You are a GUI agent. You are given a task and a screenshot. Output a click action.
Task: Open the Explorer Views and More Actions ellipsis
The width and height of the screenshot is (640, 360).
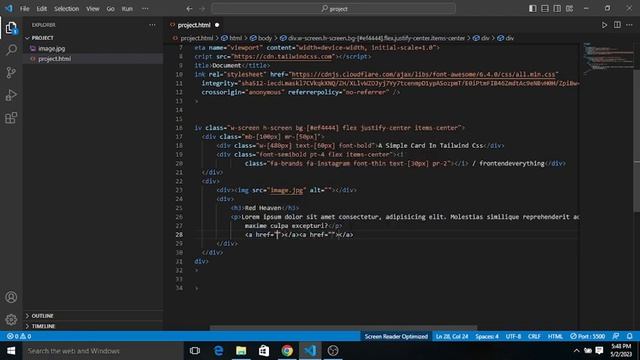point(152,25)
